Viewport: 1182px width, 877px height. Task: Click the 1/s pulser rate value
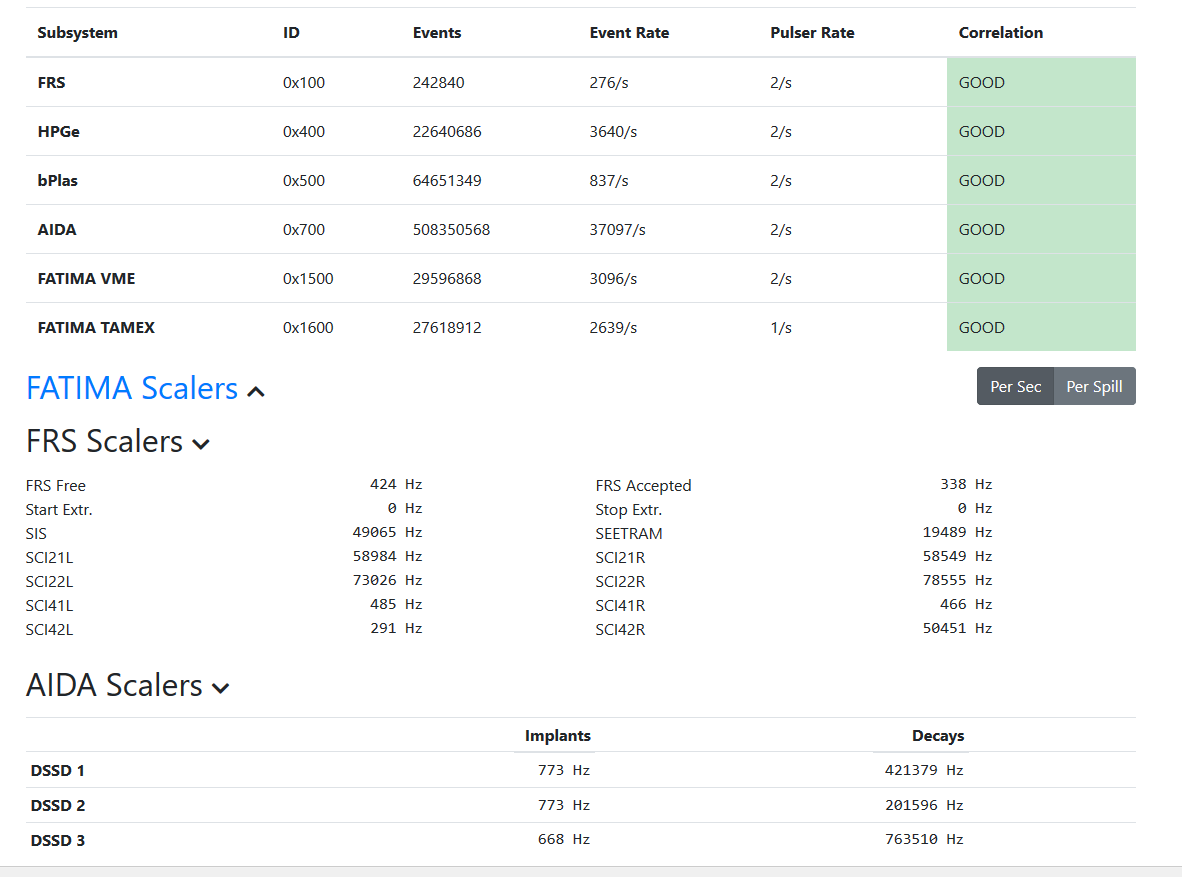[780, 327]
